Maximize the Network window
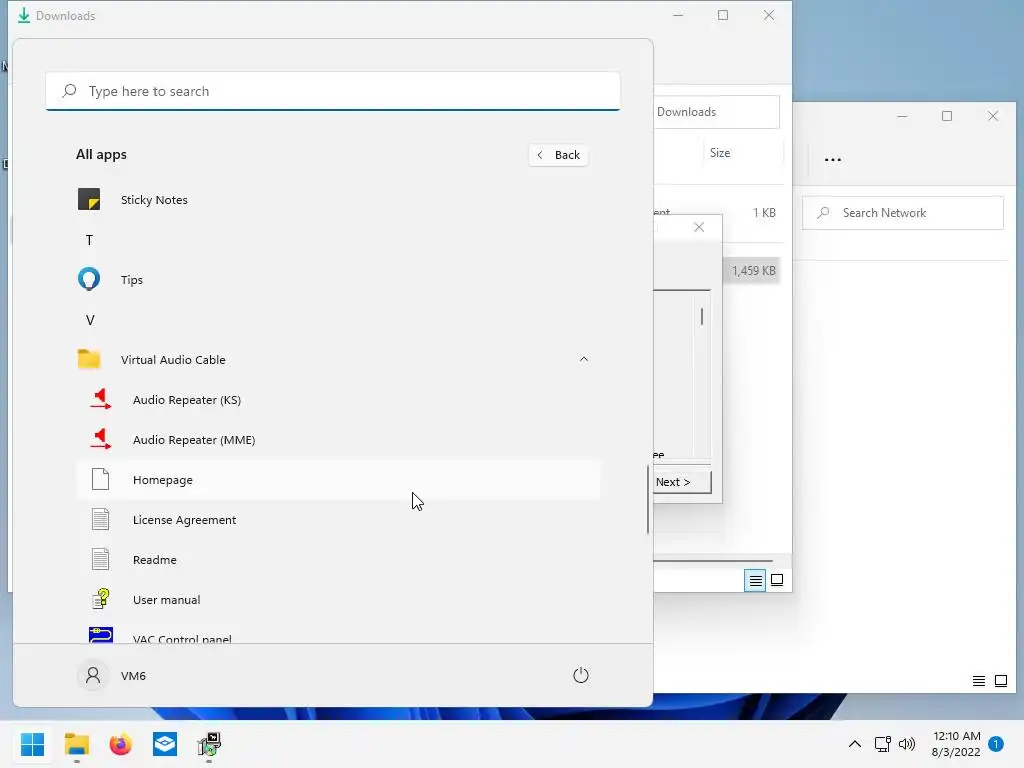The image size is (1024, 768). point(947,116)
